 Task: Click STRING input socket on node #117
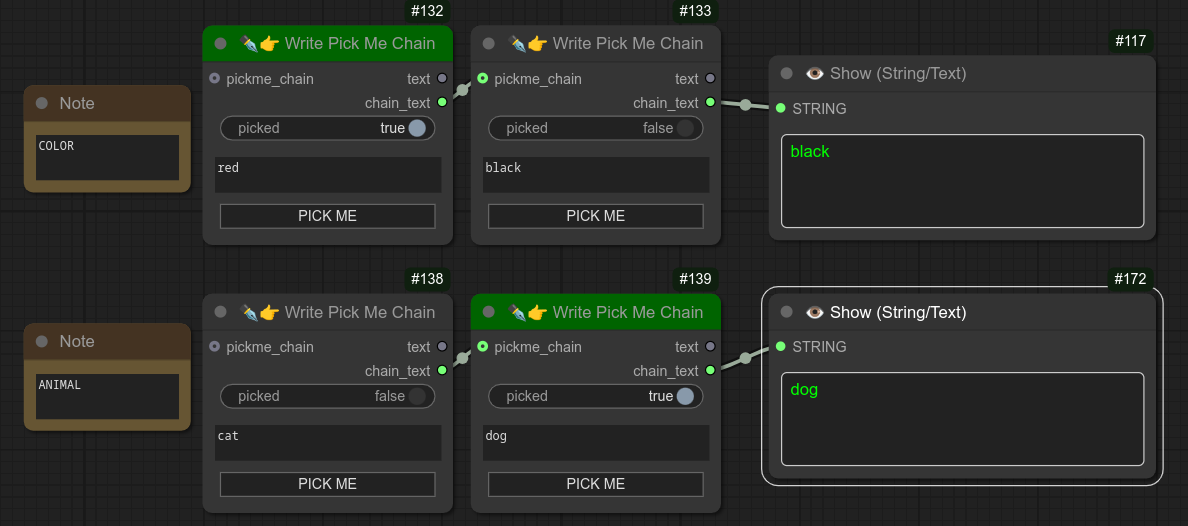click(780, 108)
